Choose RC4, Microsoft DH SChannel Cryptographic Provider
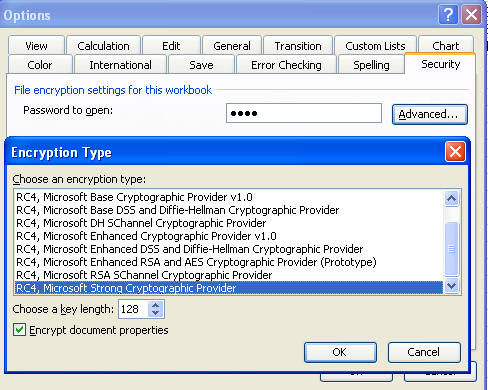This screenshot has width=488, height=390. coord(229,223)
